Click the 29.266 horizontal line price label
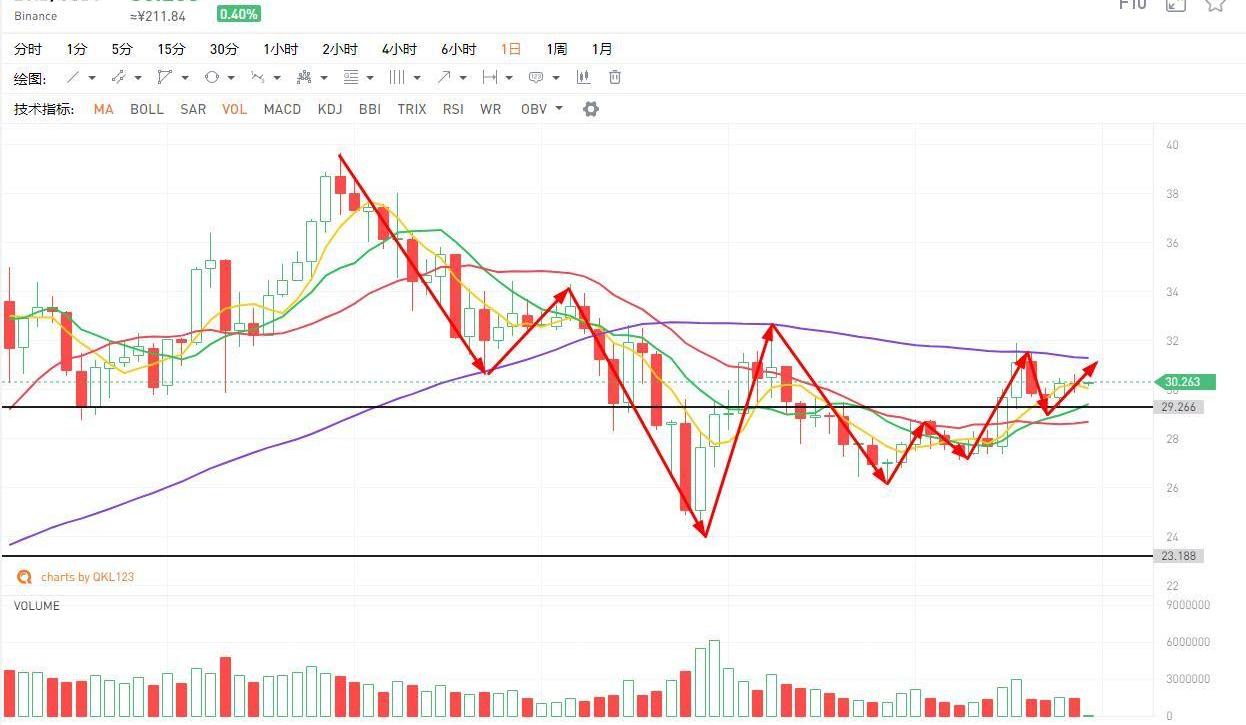This screenshot has width=1246, height=725. click(1178, 408)
